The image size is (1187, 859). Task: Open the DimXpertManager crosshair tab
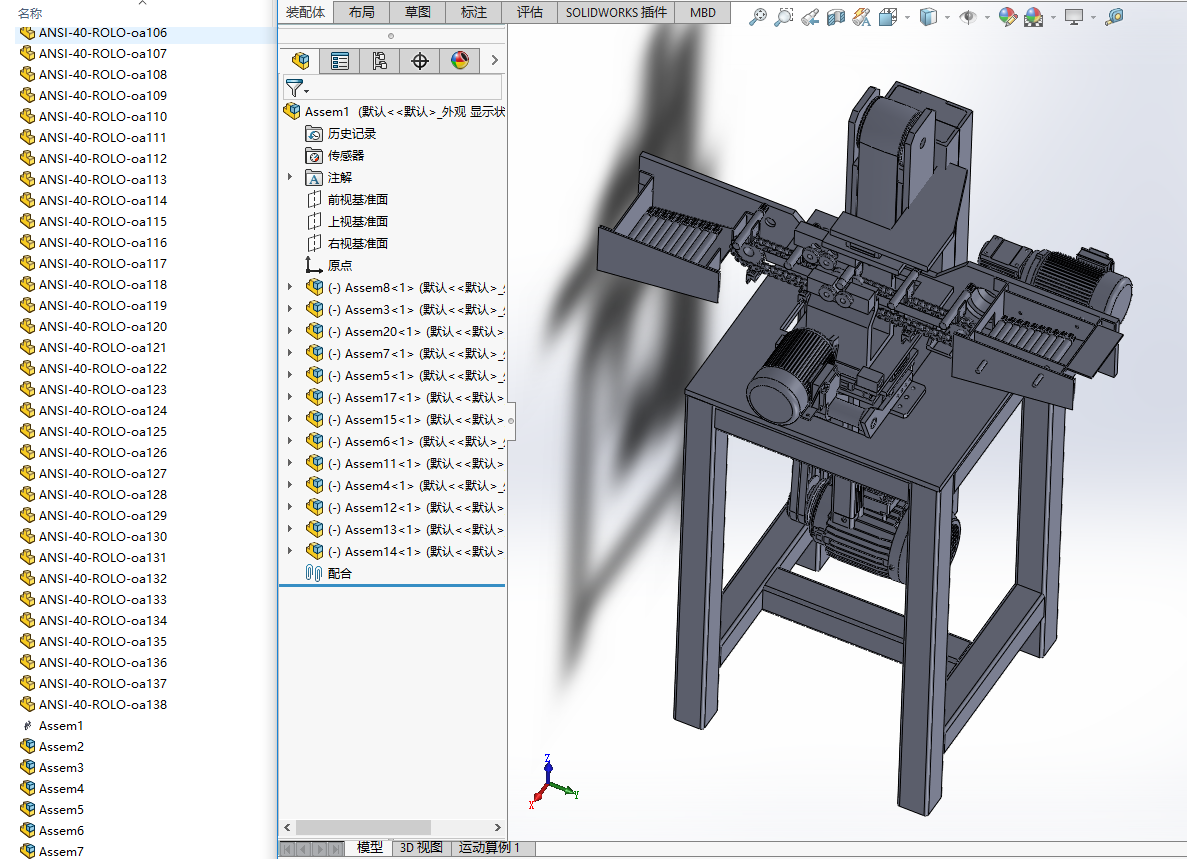point(420,61)
